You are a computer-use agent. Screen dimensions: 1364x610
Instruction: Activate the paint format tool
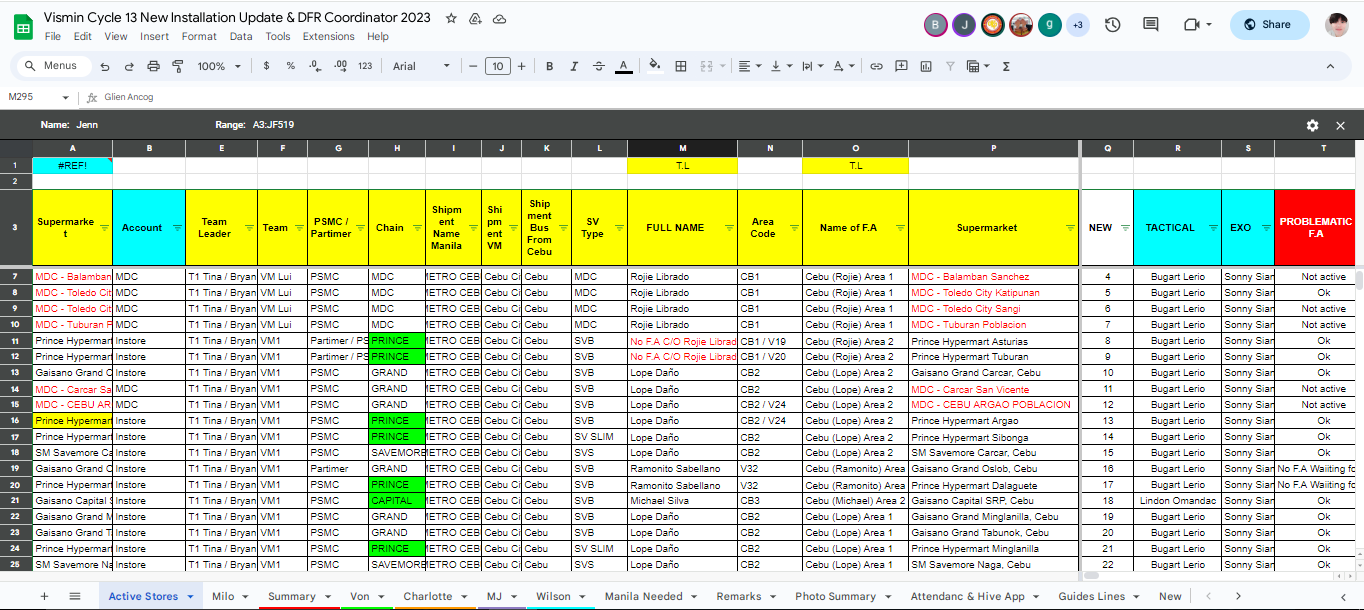pos(178,66)
